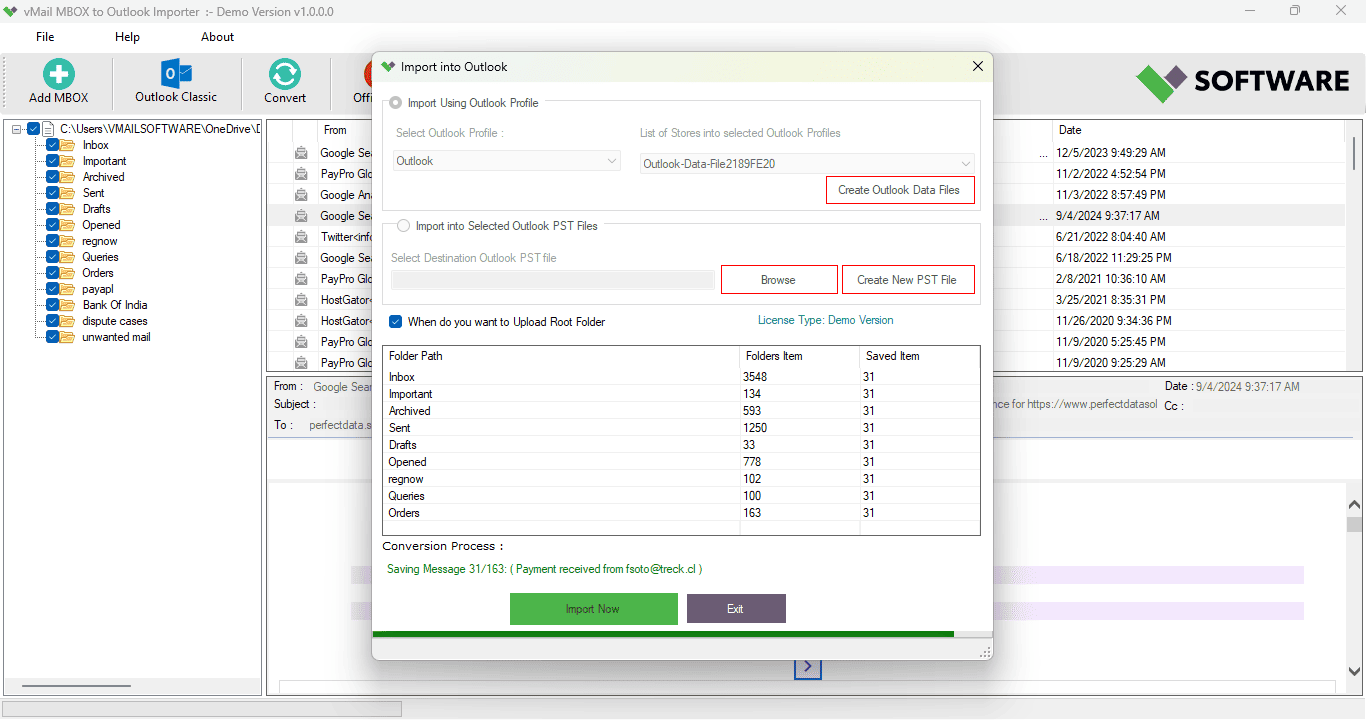Toggle the Upload Root Folder checkbox
1366x720 pixels.
tap(396, 322)
